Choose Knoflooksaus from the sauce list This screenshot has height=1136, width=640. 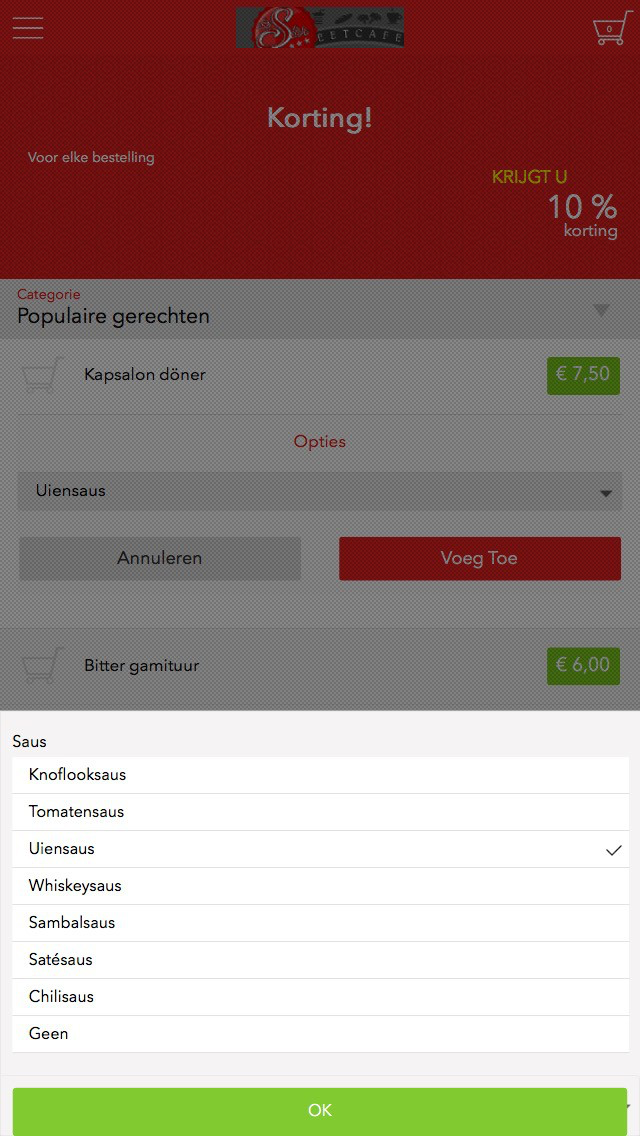(320, 775)
